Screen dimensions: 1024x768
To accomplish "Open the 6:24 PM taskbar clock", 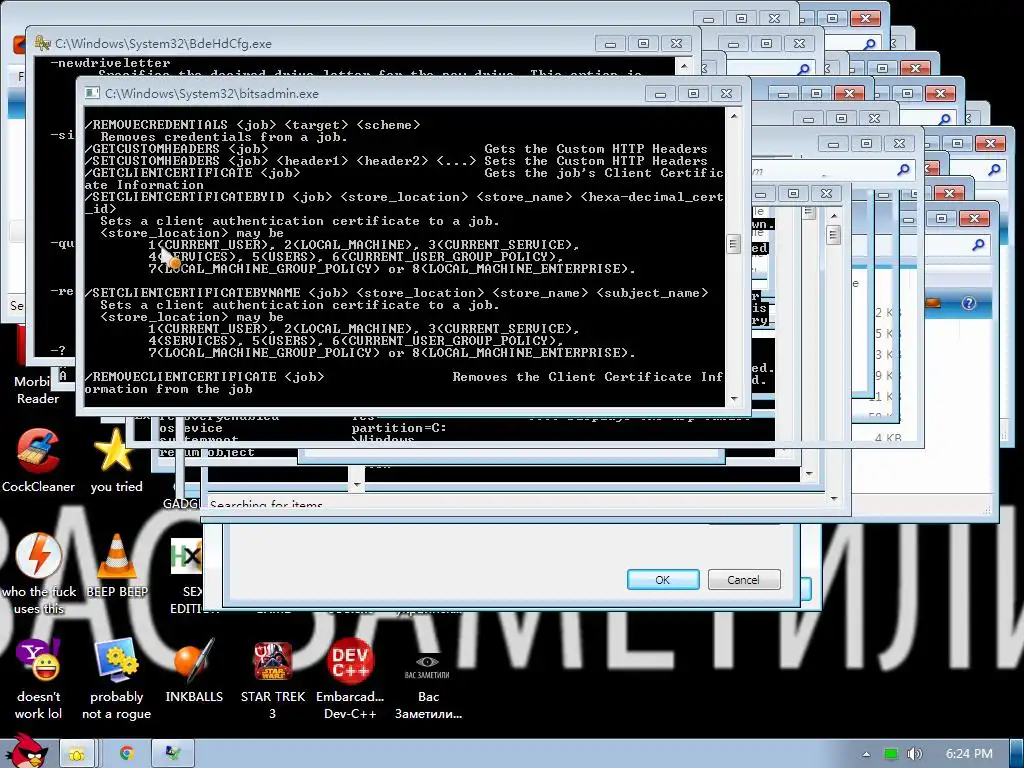I will 969,754.
